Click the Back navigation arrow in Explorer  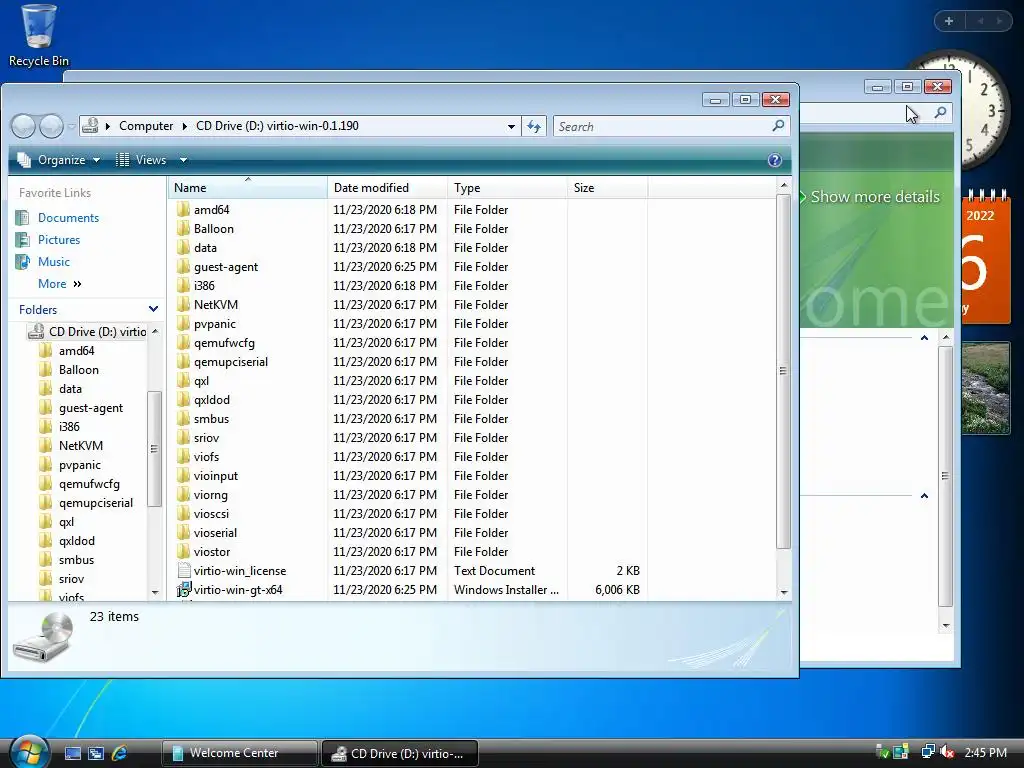point(24,126)
